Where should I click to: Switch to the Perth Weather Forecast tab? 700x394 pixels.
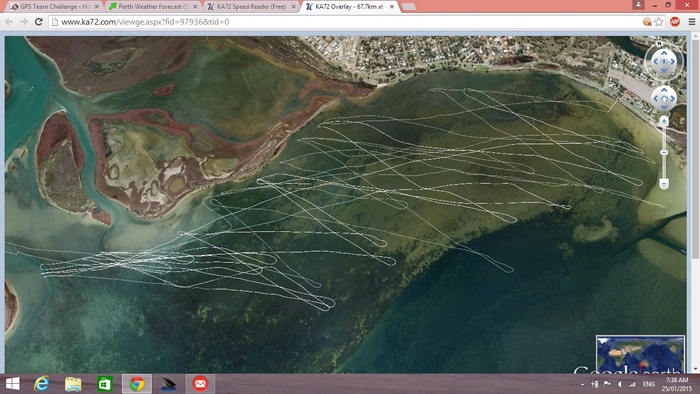pos(153,7)
